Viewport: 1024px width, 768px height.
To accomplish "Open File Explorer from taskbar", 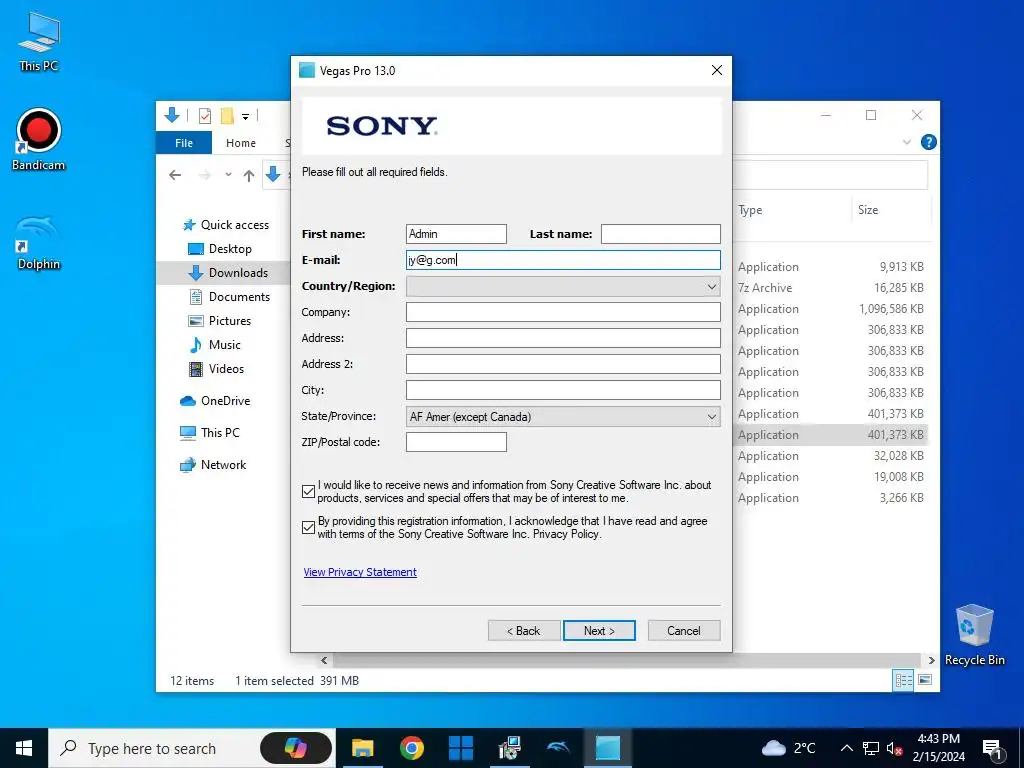I will (362, 748).
